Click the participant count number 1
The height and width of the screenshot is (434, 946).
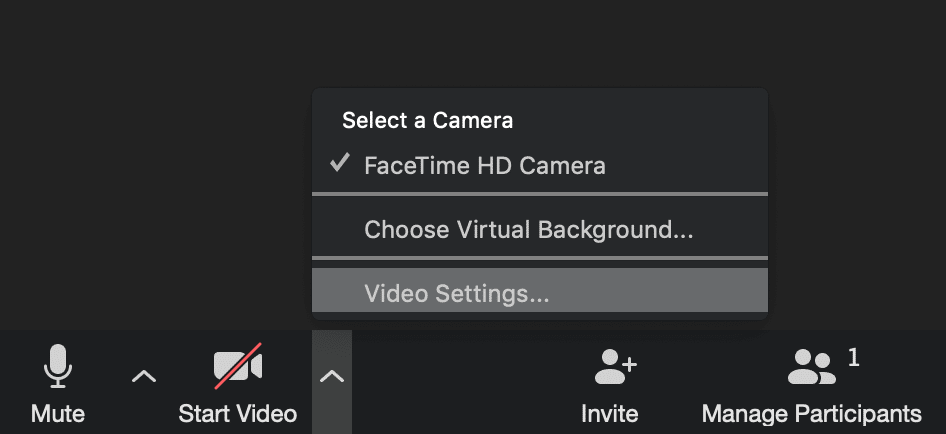(853, 357)
